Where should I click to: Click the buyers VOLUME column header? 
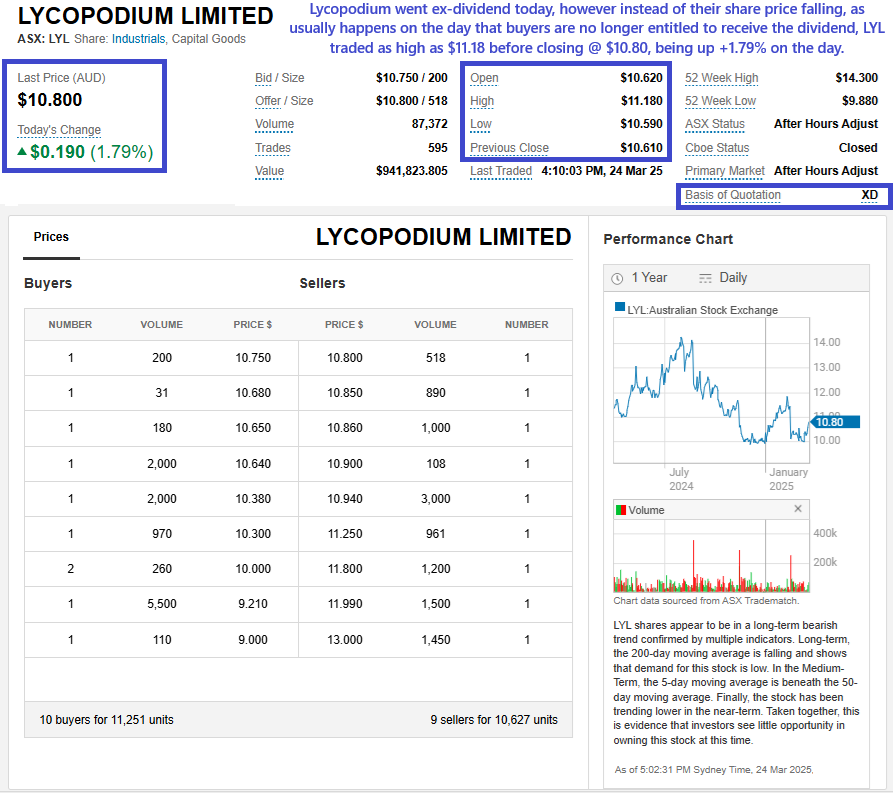click(x=162, y=325)
